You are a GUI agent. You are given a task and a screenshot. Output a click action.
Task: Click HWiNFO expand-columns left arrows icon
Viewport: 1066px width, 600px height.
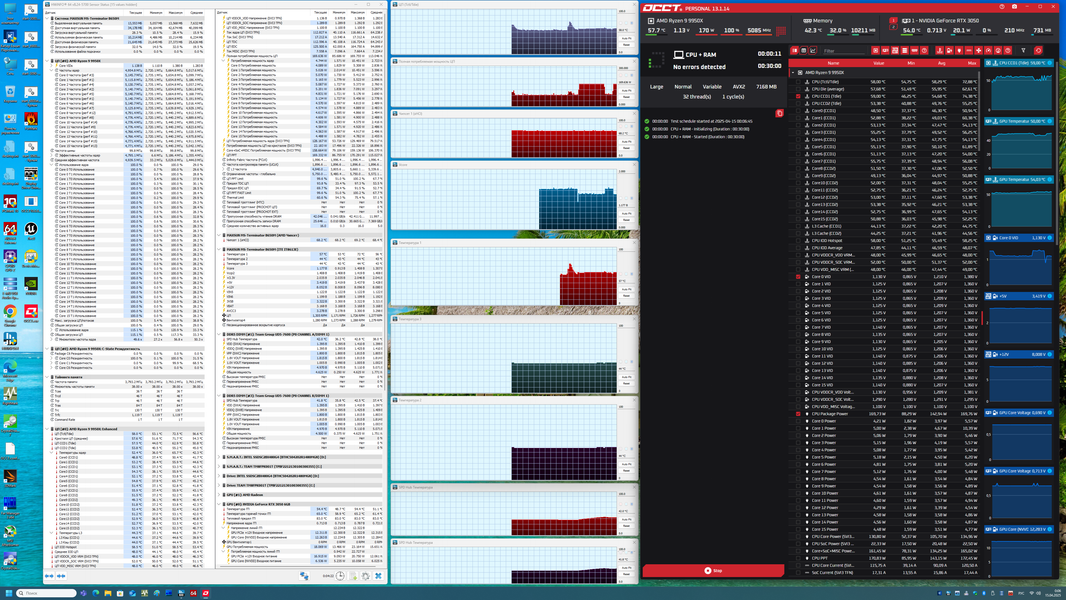point(49,576)
